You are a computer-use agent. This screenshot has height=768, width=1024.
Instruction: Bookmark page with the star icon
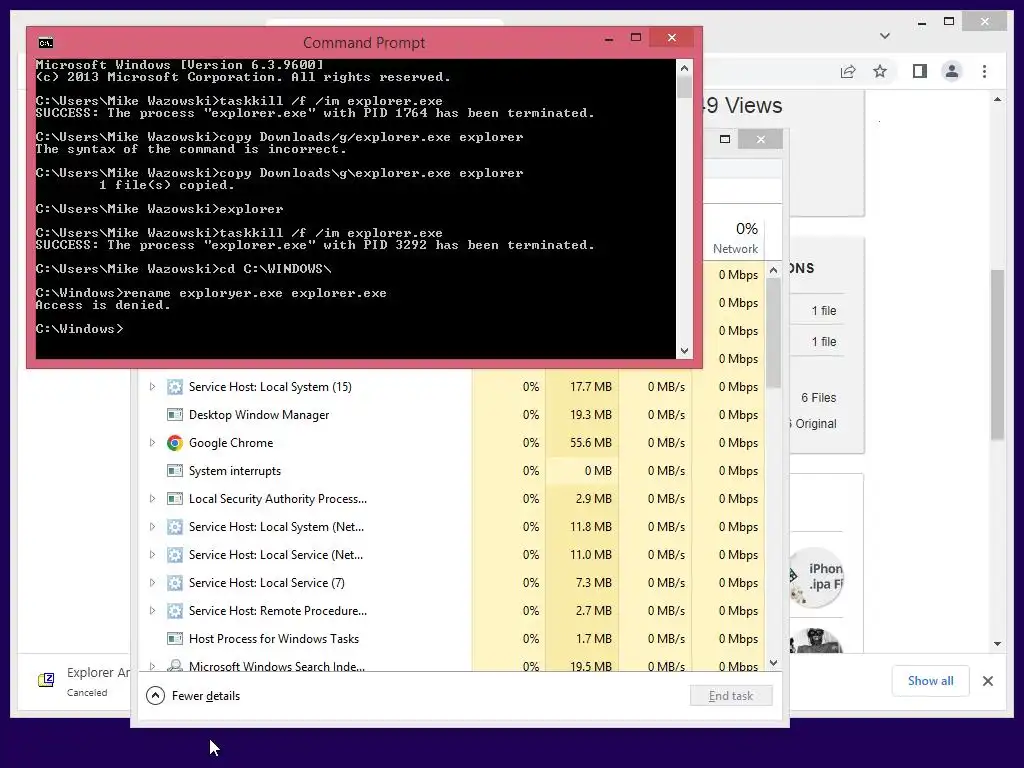pyautogui.click(x=880, y=71)
